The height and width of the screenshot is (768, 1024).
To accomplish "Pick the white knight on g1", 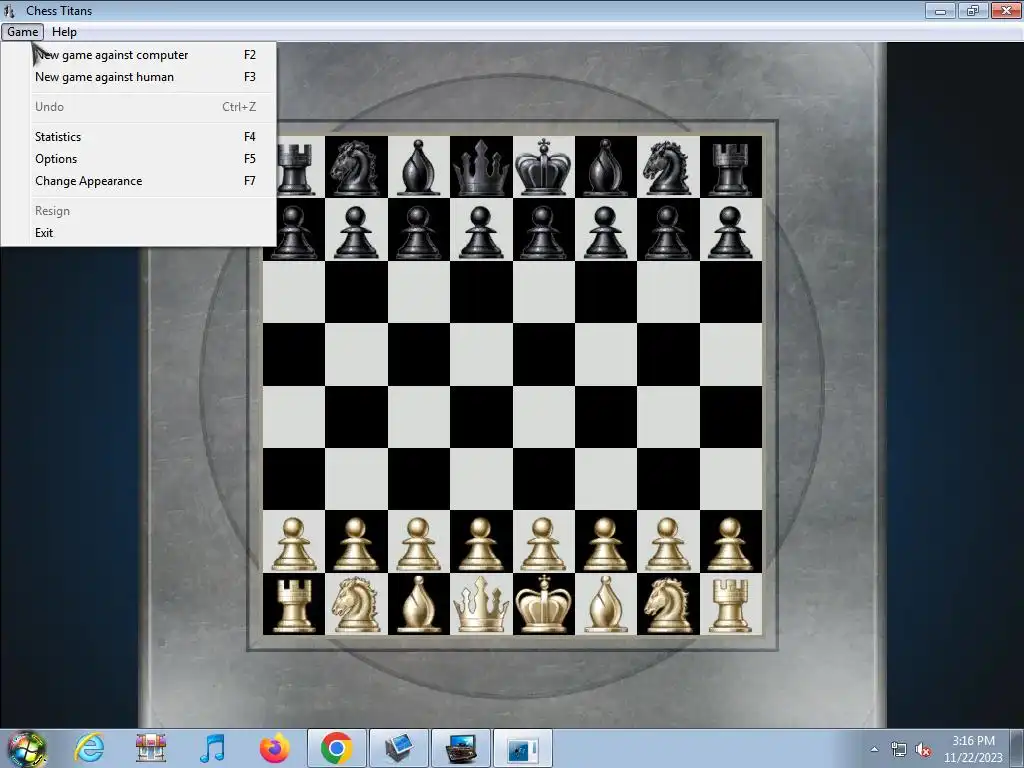I will coord(668,604).
